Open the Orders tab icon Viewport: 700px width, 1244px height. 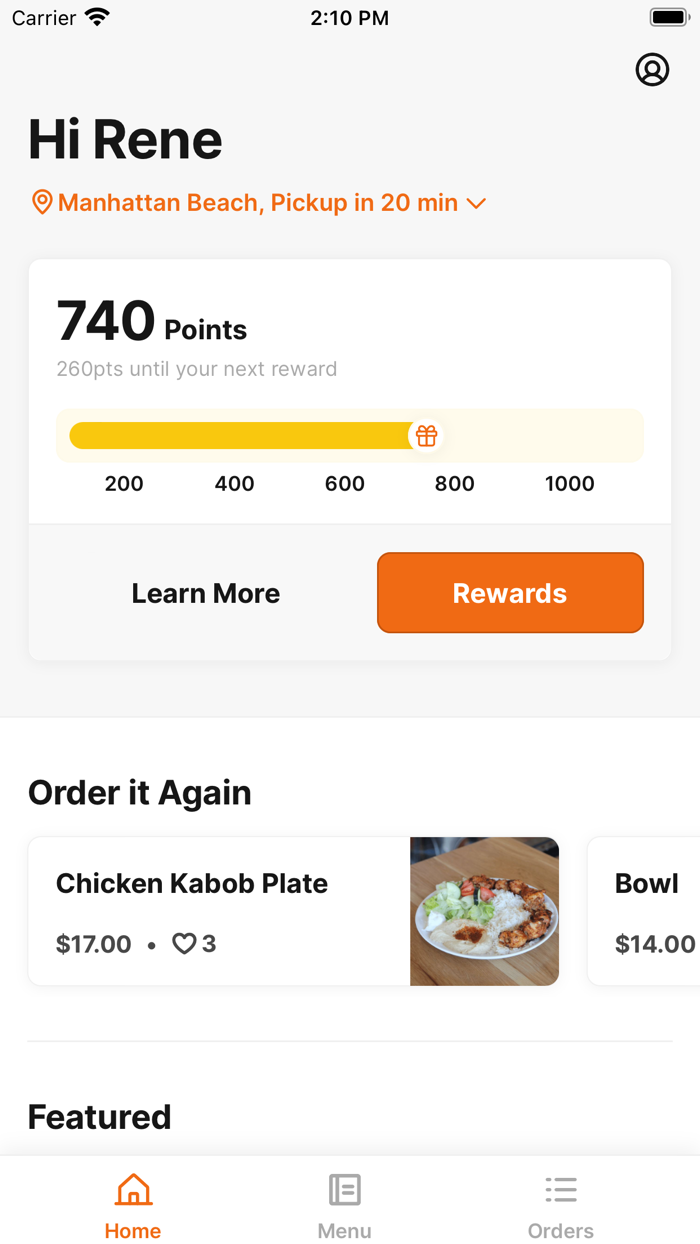(x=561, y=1189)
